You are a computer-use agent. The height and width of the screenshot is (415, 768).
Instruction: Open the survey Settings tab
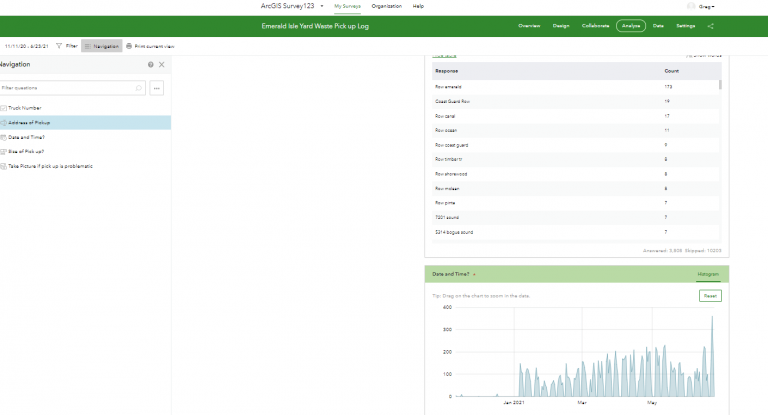[686, 26]
